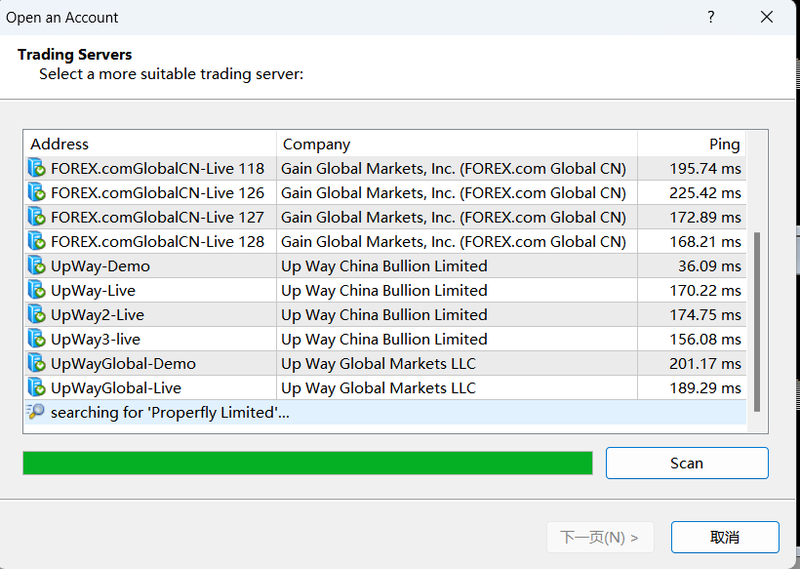Screen dimensions: 800x569
Task: Click the 36.09 ms ping value
Action: pyautogui.click(x=709, y=266)
